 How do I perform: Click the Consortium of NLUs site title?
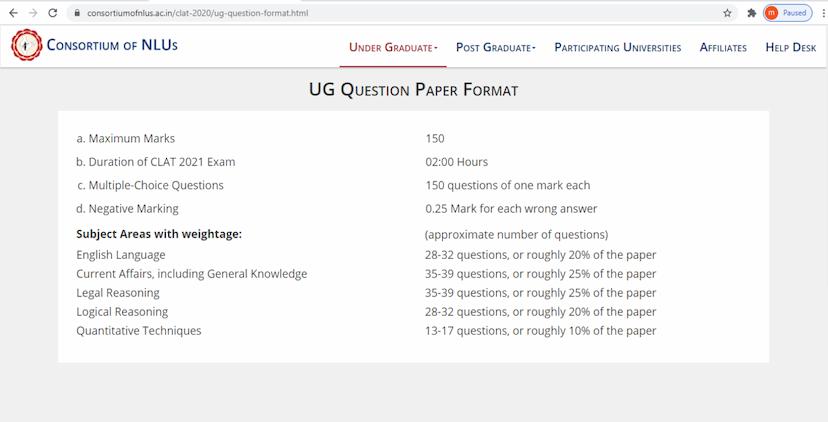[112, 45]
